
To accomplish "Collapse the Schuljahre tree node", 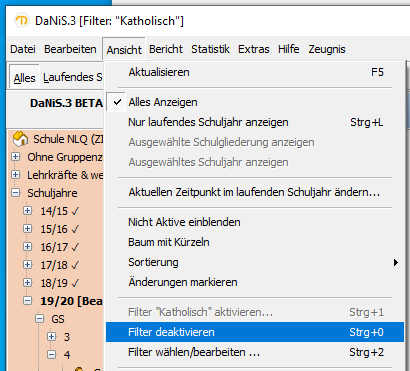I will pyautogui.click(x=15, y=193).
